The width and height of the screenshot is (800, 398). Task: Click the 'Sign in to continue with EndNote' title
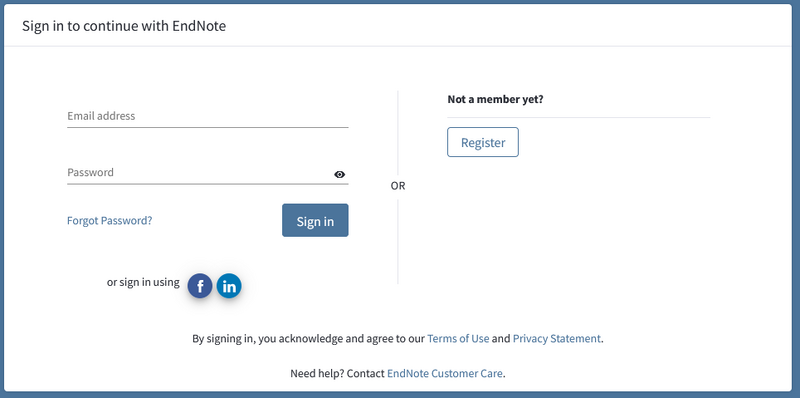[124, 26]
